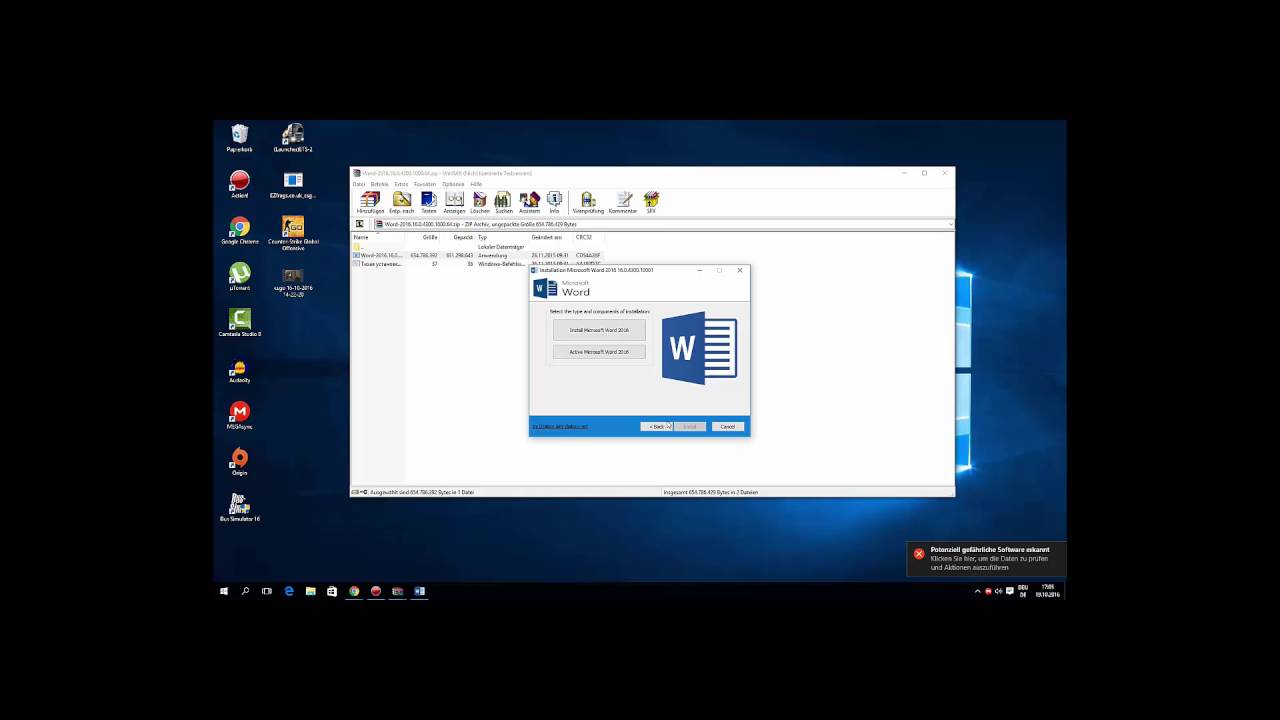Select the MEGAsync desktop icon
This screenshot has width=1280, height=720.
click(x=240, y=415)
